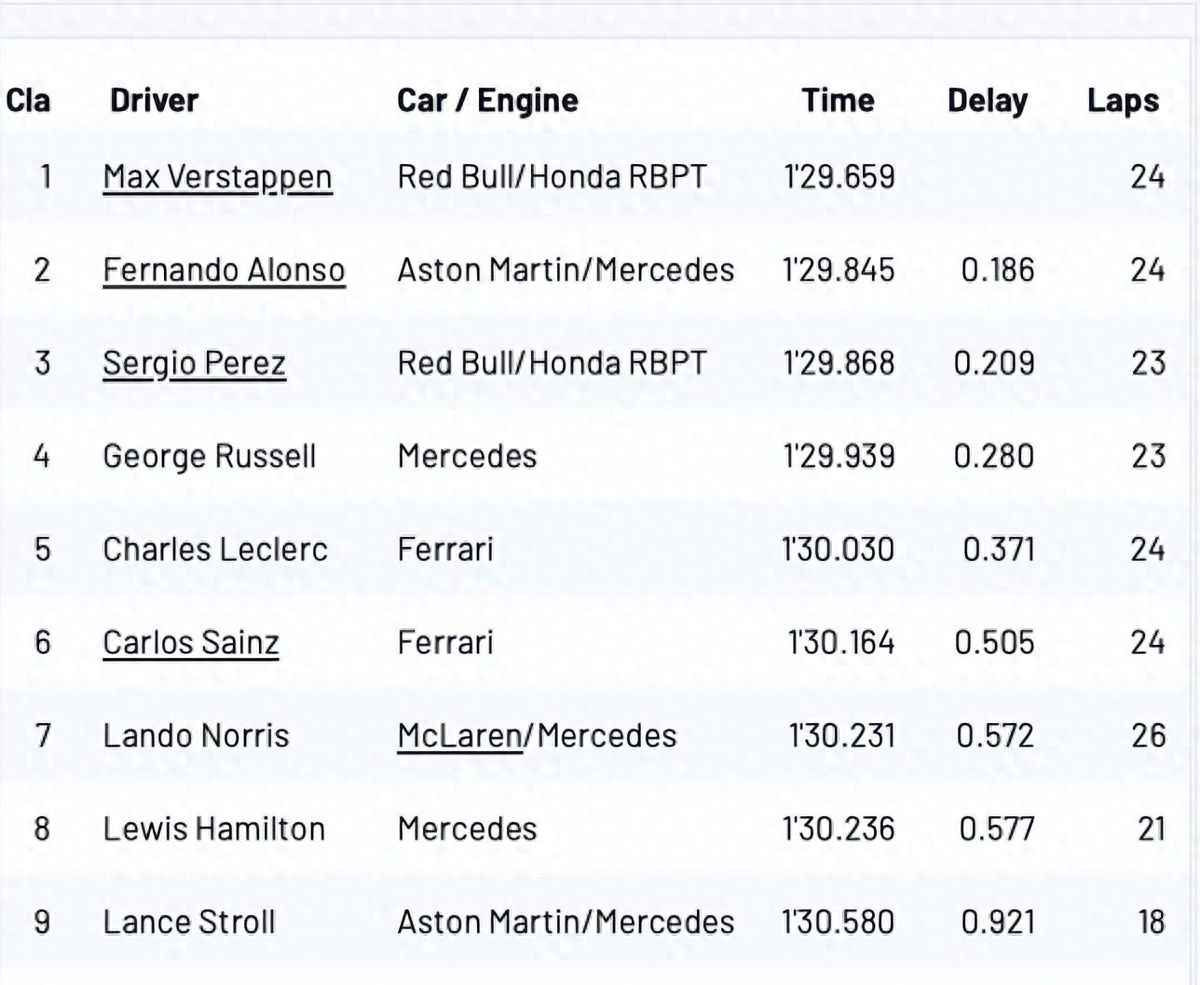Open the McLaren team link

[460, 736]
